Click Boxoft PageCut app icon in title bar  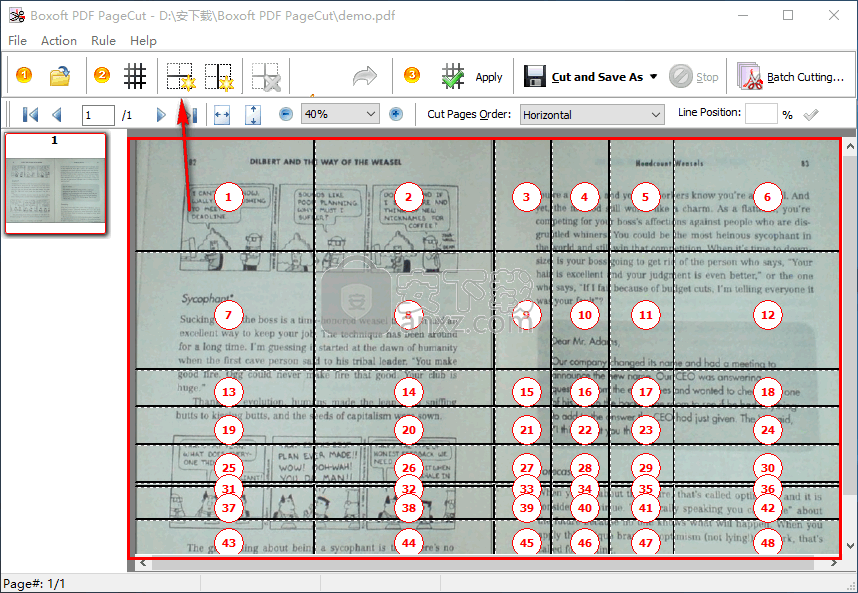(x=16, y=15)
